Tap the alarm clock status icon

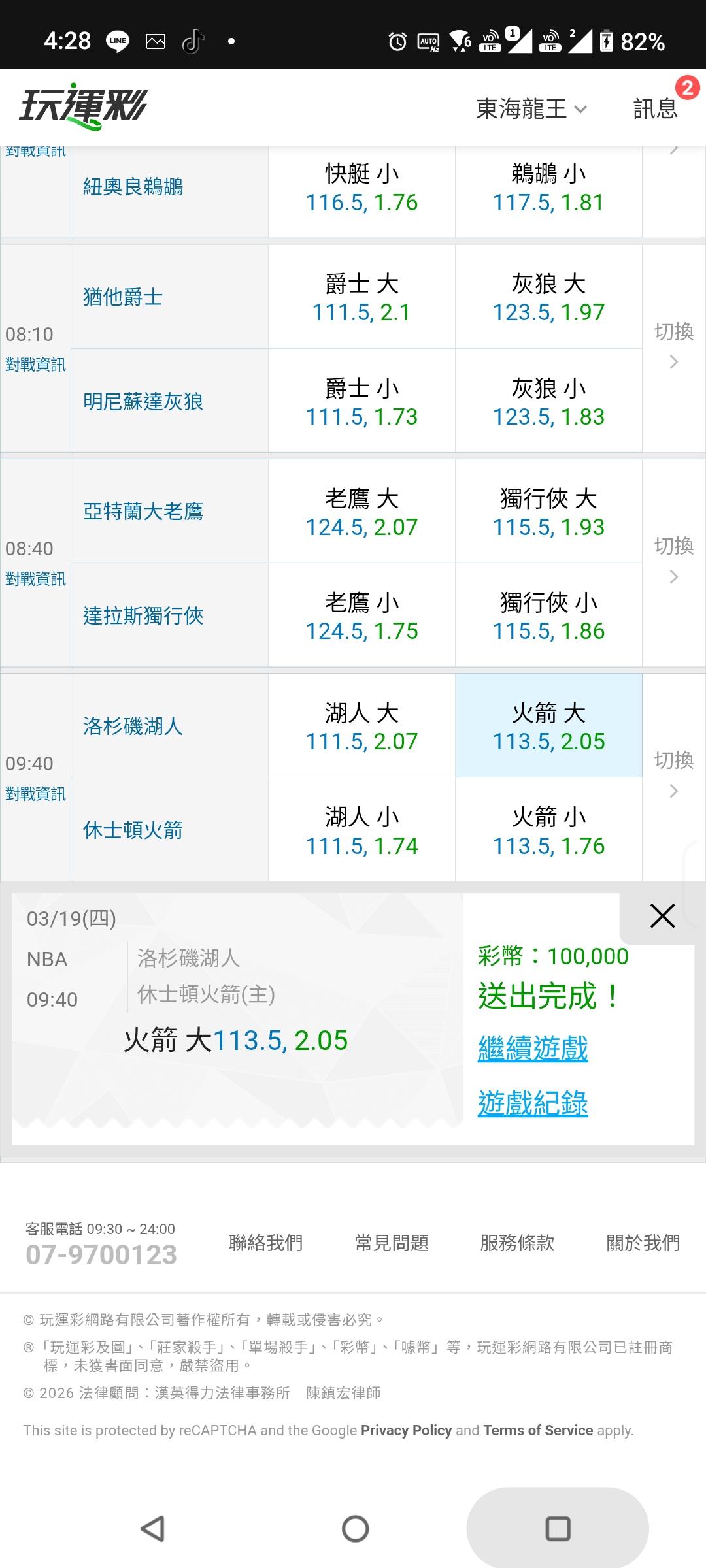pos(397,42)
